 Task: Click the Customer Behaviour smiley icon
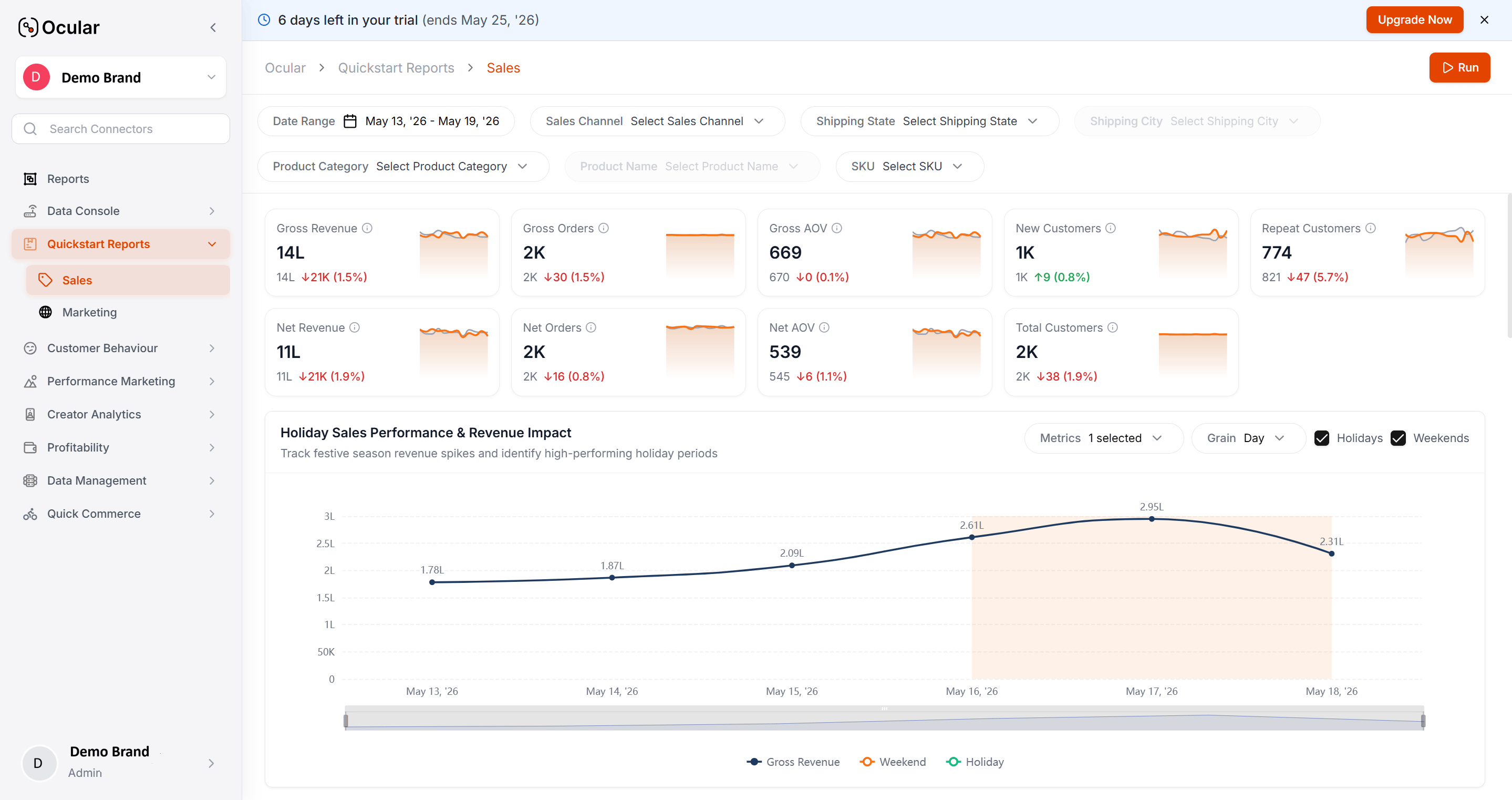point(30,348)
